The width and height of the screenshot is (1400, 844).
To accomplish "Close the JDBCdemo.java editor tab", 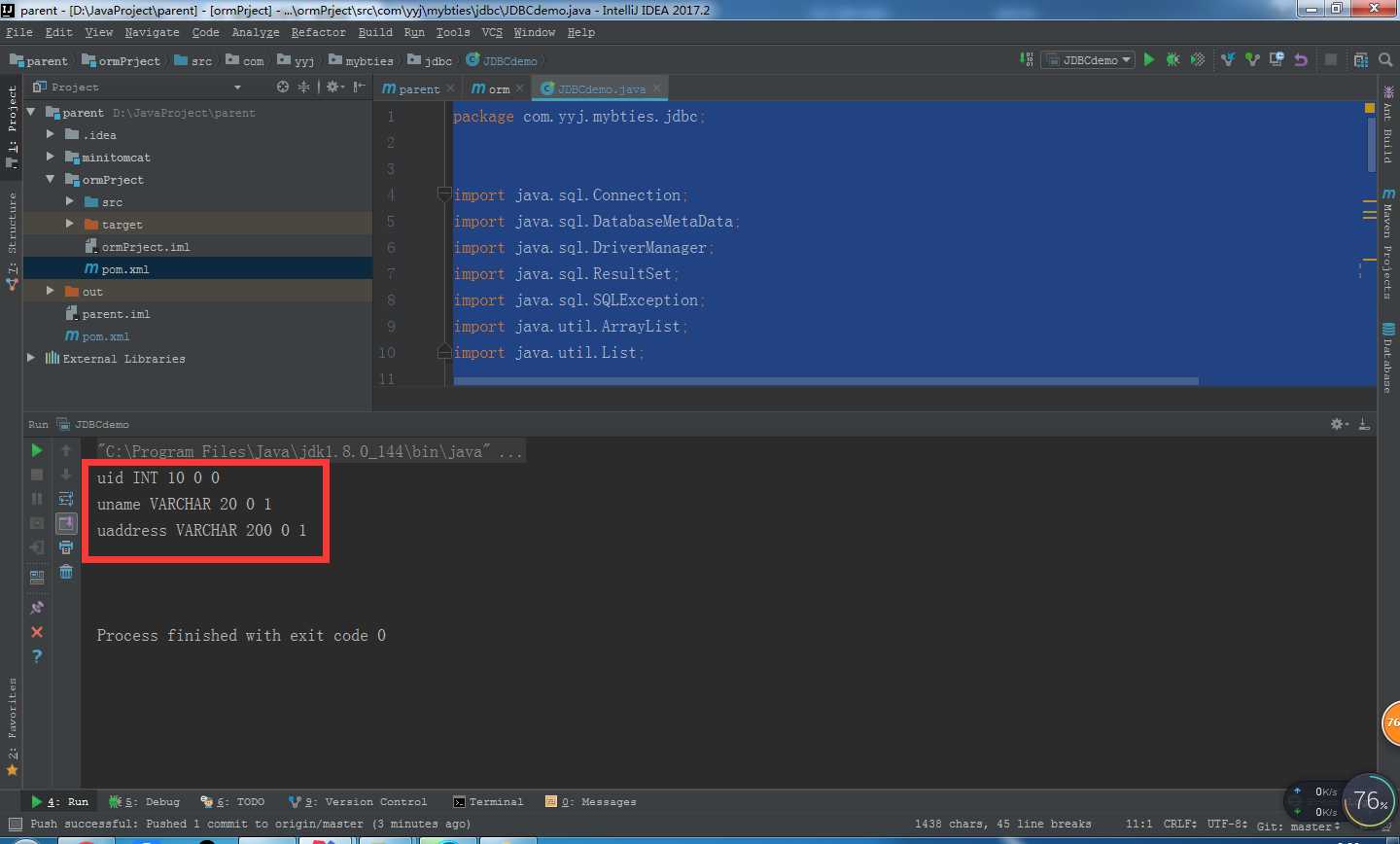I will (x=657, y=88).
